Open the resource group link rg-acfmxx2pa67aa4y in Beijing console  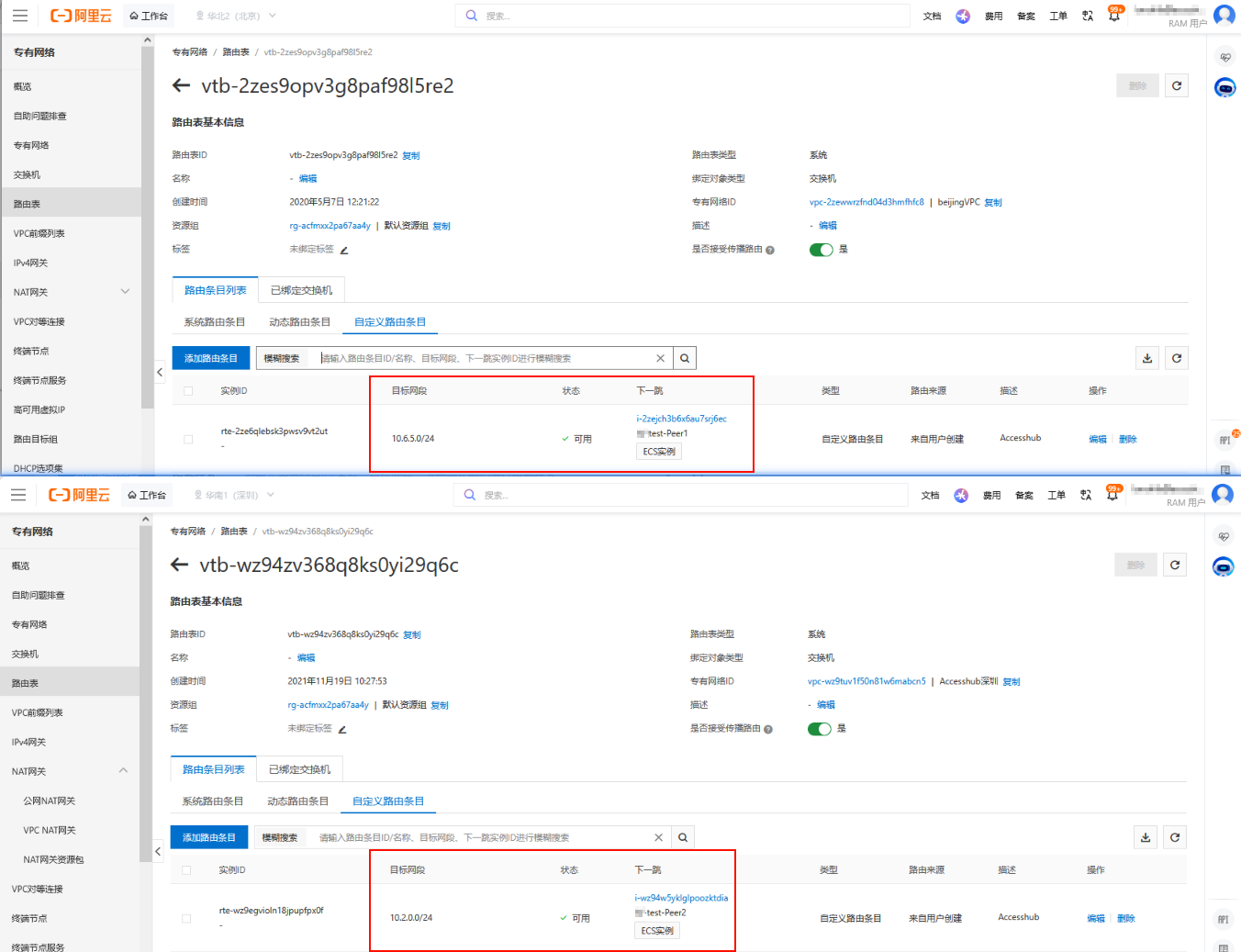click(x=330, y=226)
